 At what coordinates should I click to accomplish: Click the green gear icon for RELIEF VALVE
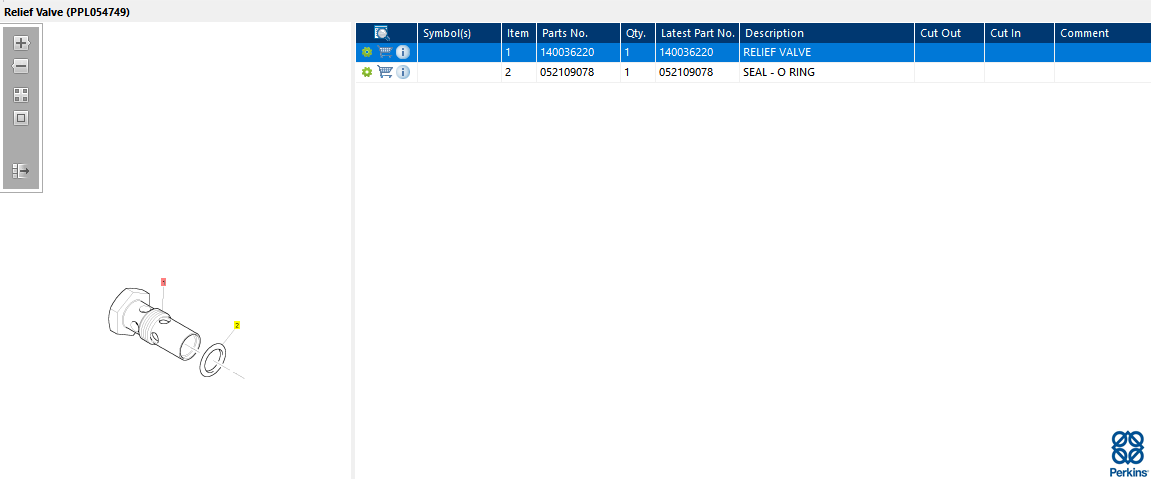click(367, 52)
